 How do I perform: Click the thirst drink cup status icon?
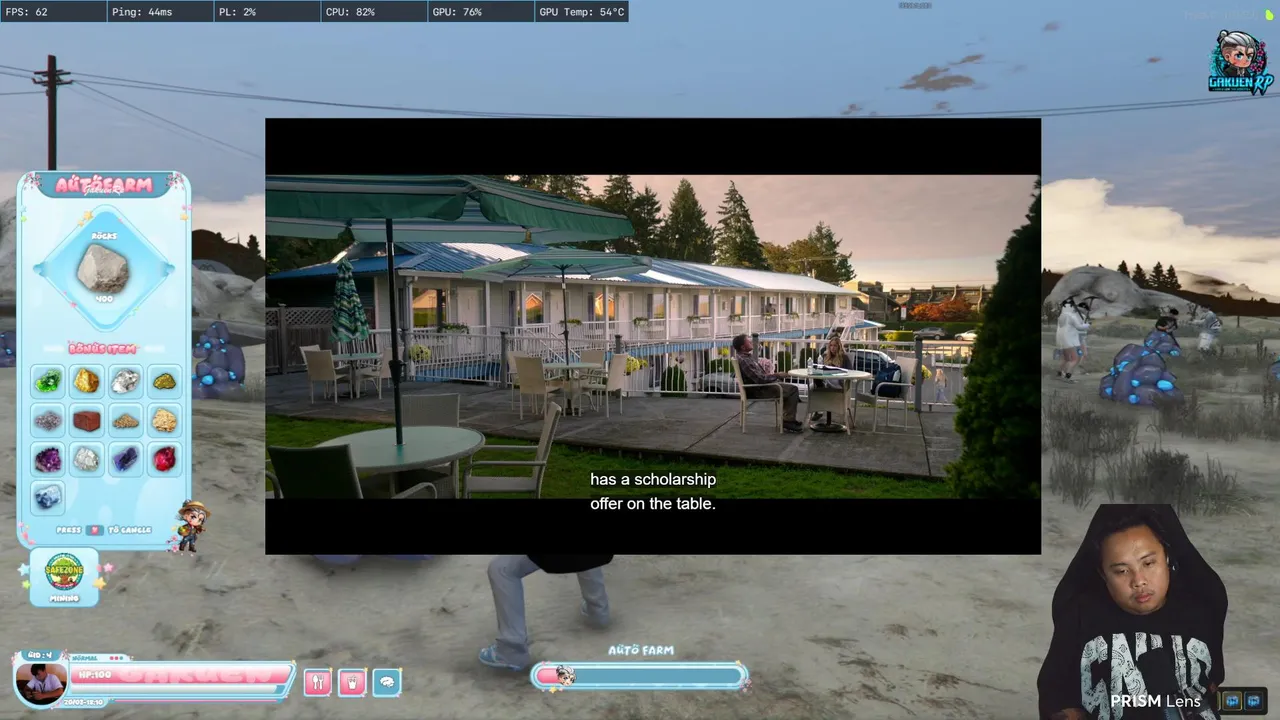(x=352, y=682)
